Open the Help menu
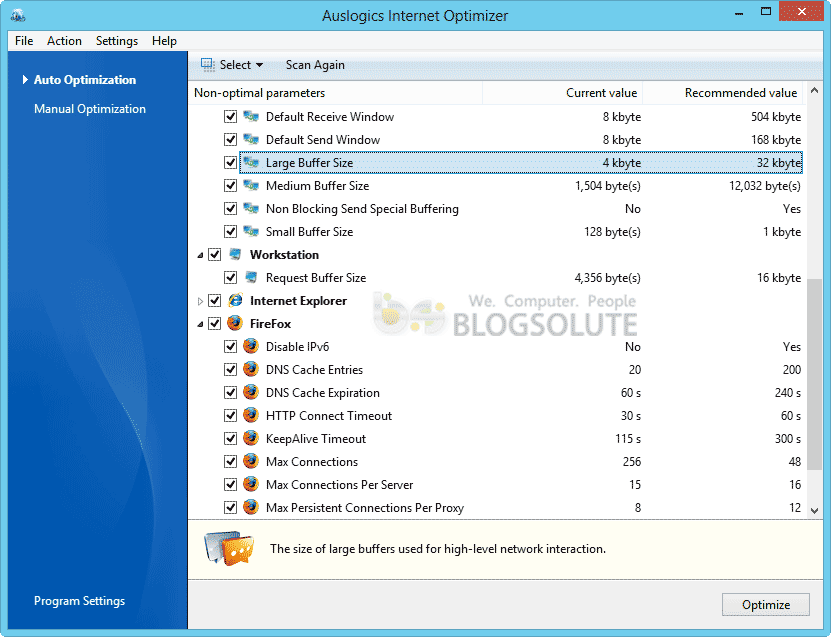 [x=164, y=41]
